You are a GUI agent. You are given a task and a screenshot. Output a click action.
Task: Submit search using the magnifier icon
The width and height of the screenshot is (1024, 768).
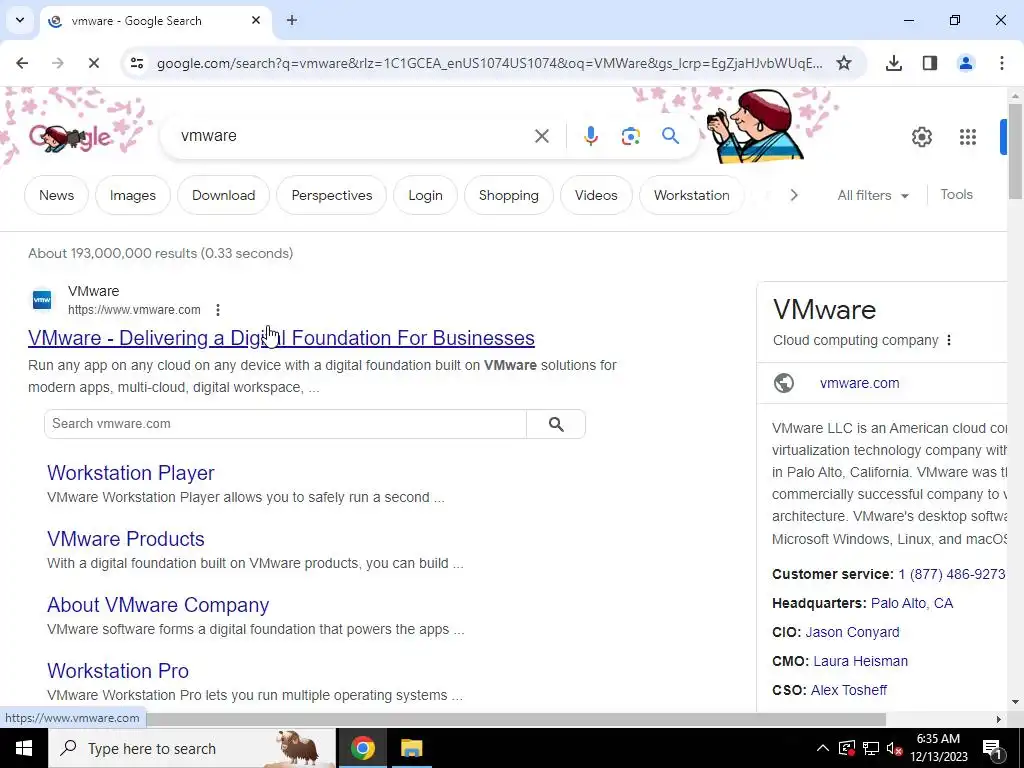[x=670, y=136]
